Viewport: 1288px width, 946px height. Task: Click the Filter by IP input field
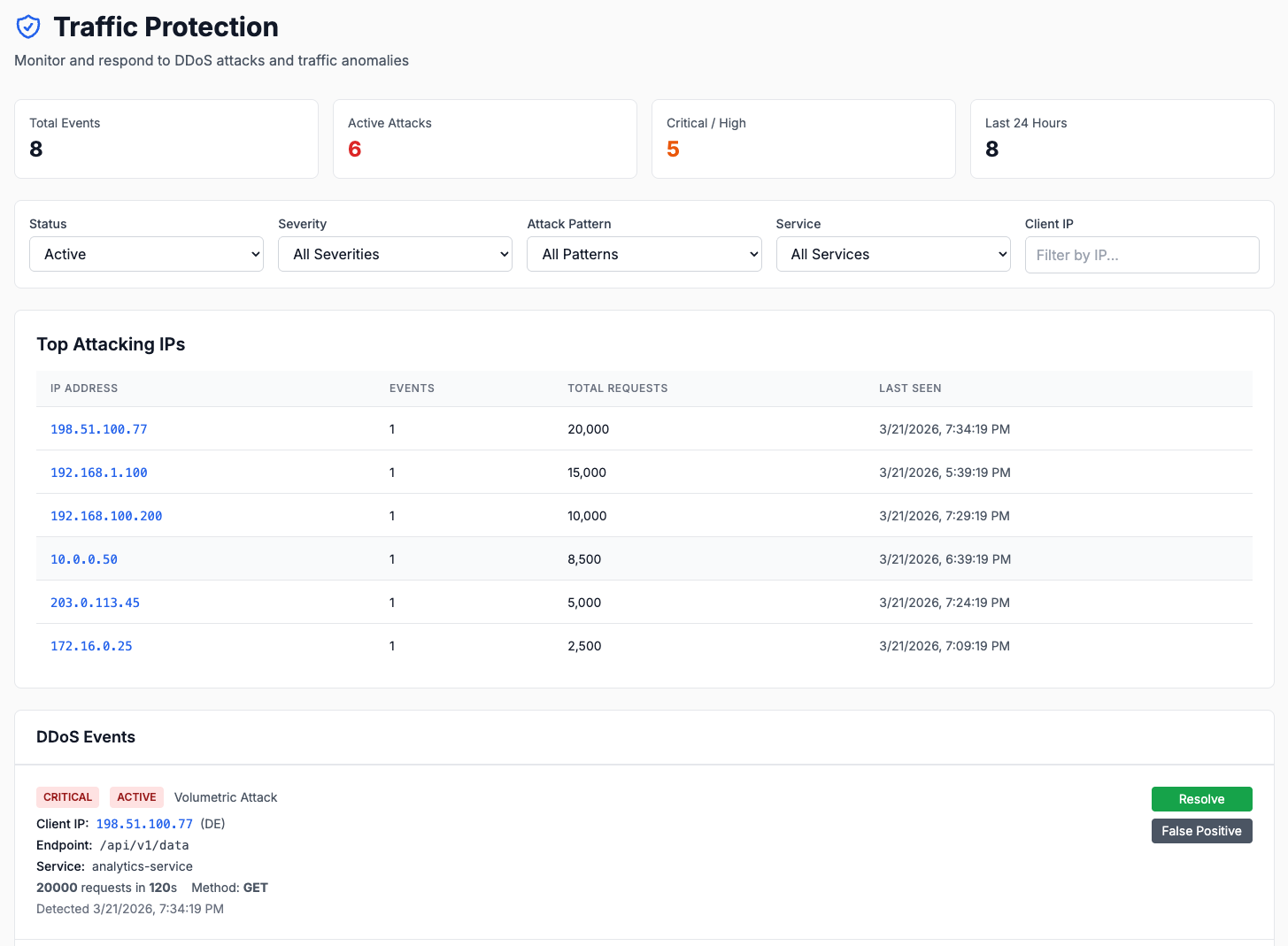[x=1141, y=255]
